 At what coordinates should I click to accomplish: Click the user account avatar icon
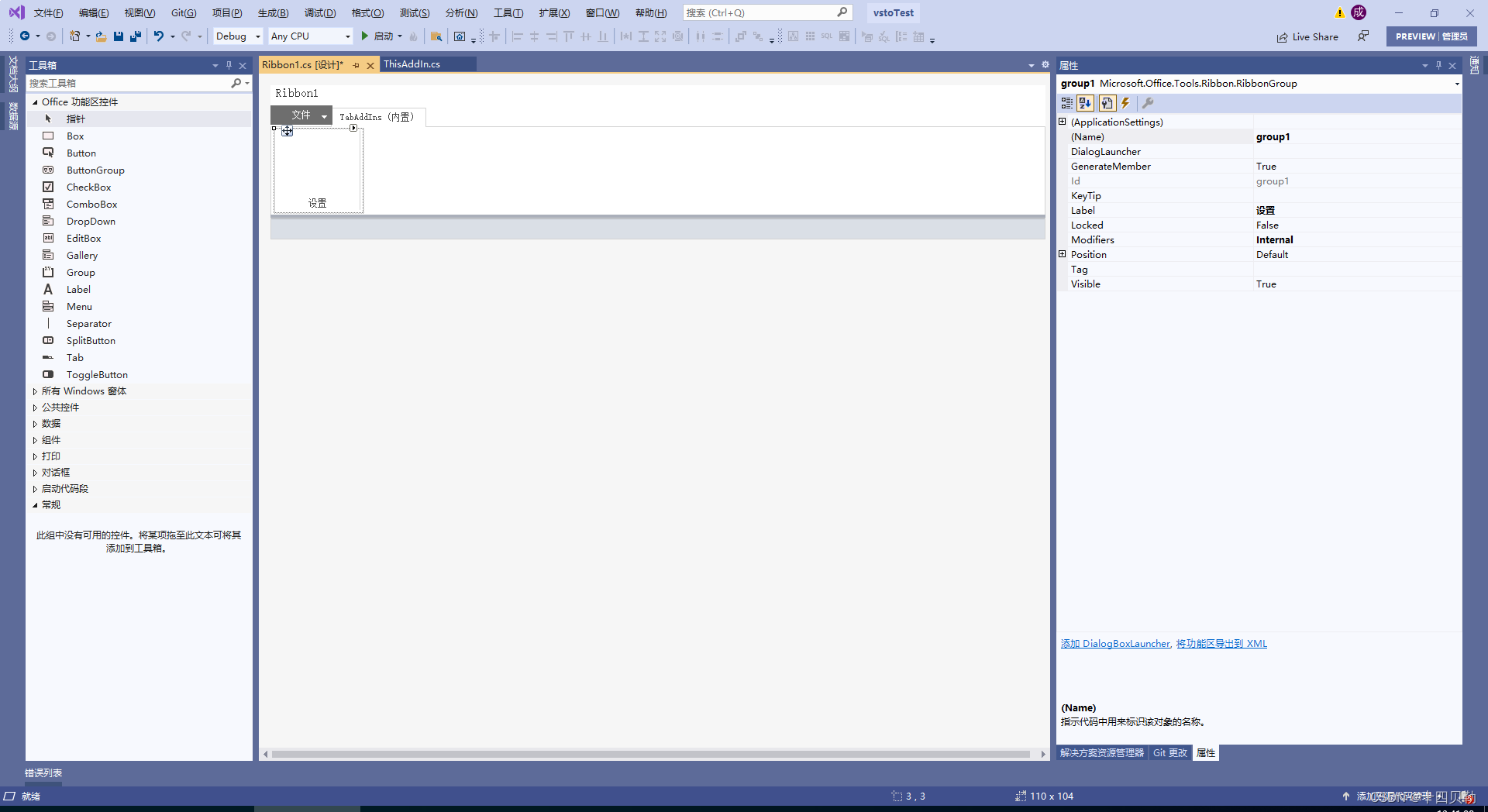[1359, 12]
